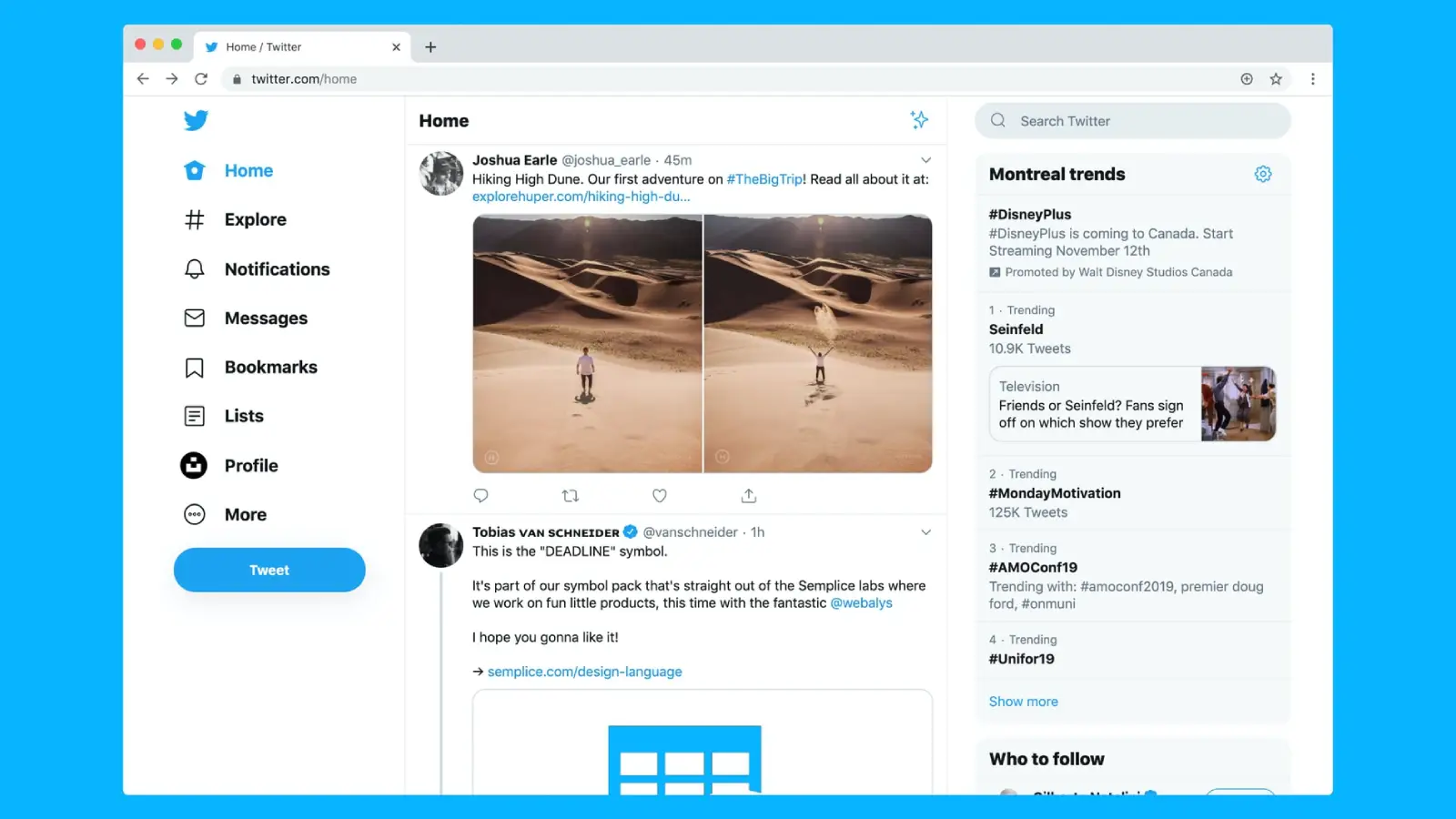The image size is (1456, 819).
Task: Click the Twitter bird logo
Action: pos(196,119)
